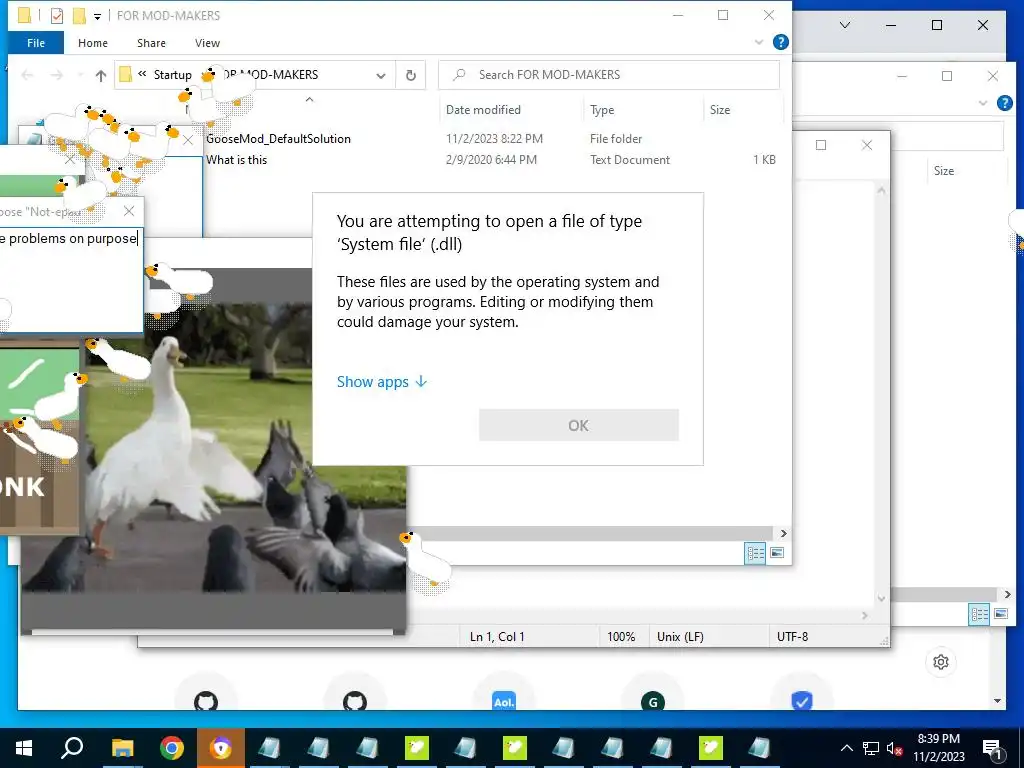Open the Share ribbon tab
The width and height of the screenshot is (1024, 768).
click(151, 43)
